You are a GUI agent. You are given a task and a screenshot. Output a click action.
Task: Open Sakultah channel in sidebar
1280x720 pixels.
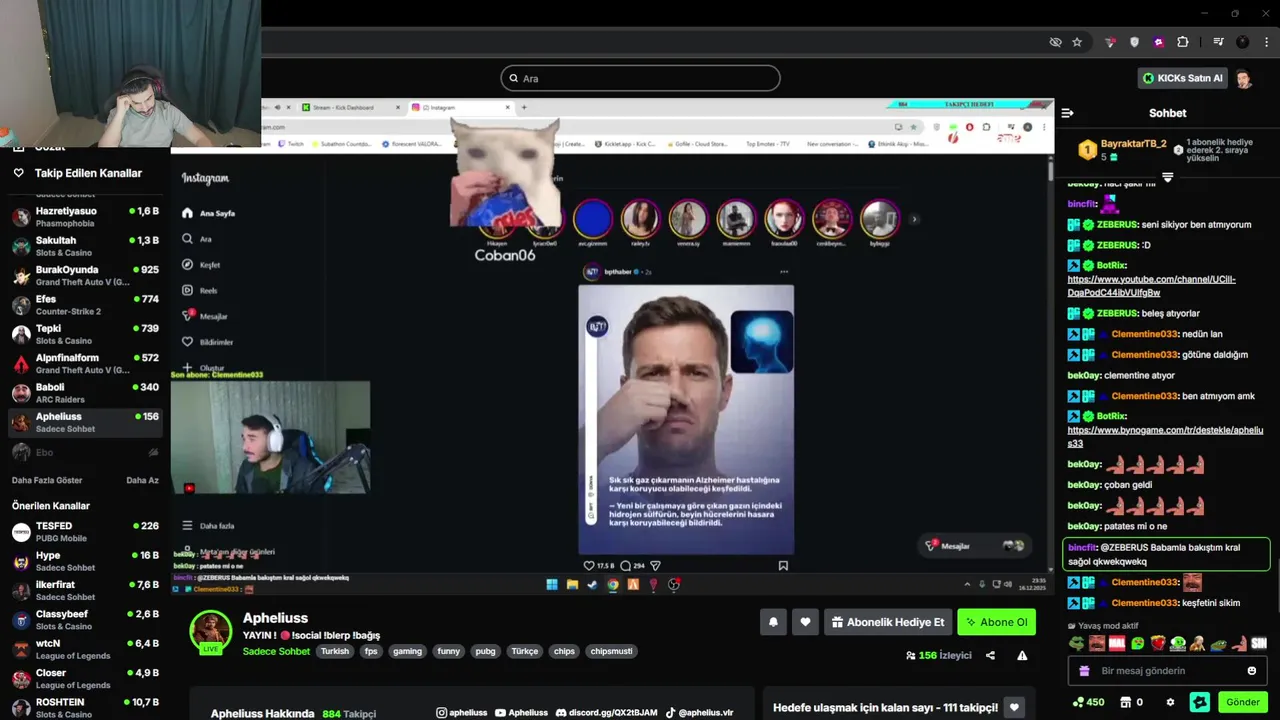(x=85, y=246)
